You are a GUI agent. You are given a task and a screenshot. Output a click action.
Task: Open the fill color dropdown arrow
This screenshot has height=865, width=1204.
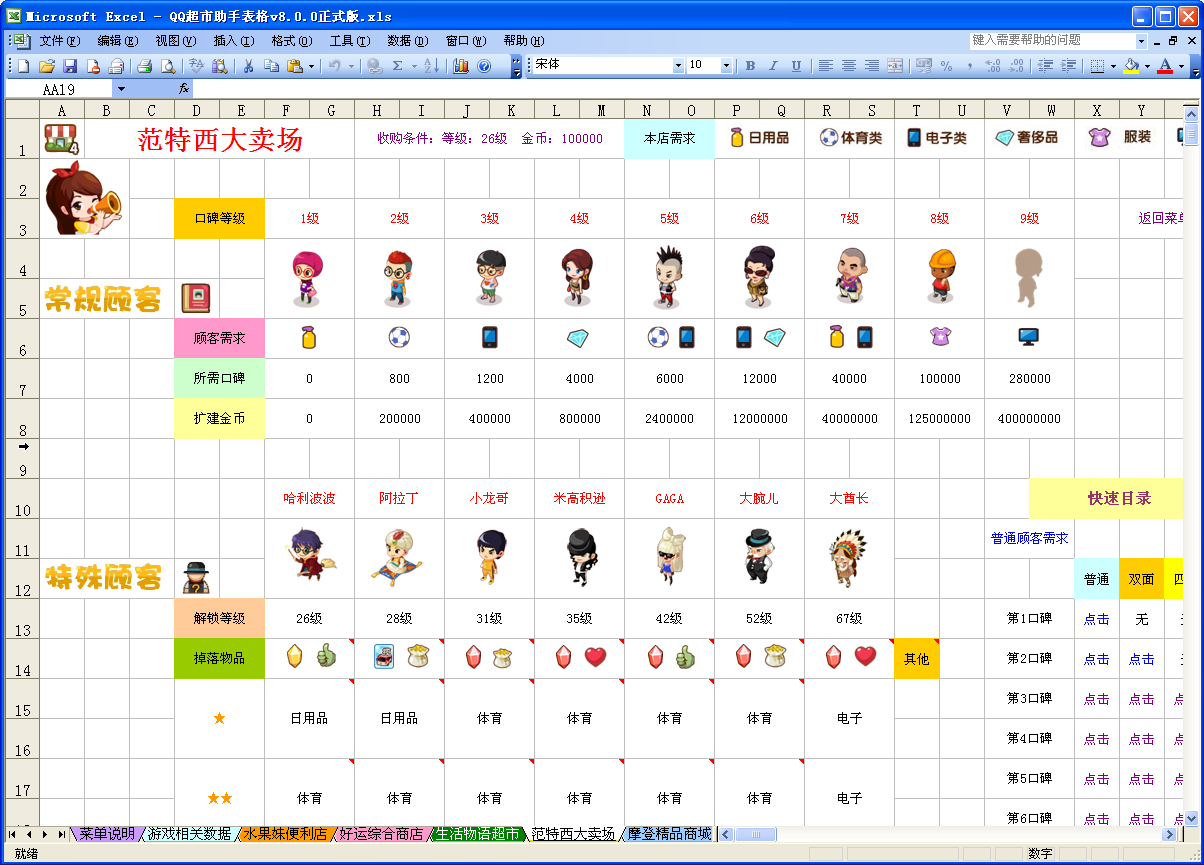coord(1147,66)
